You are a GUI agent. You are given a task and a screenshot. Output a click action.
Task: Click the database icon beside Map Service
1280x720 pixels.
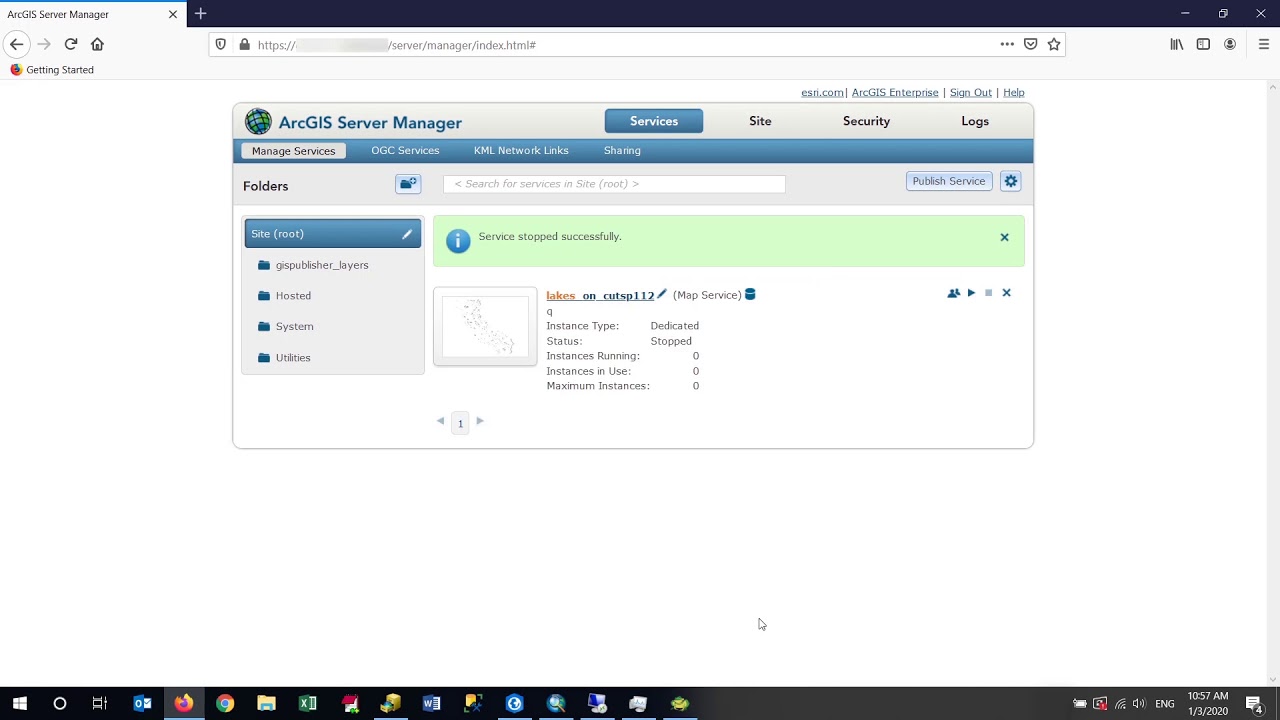click(x=750, y=294)
